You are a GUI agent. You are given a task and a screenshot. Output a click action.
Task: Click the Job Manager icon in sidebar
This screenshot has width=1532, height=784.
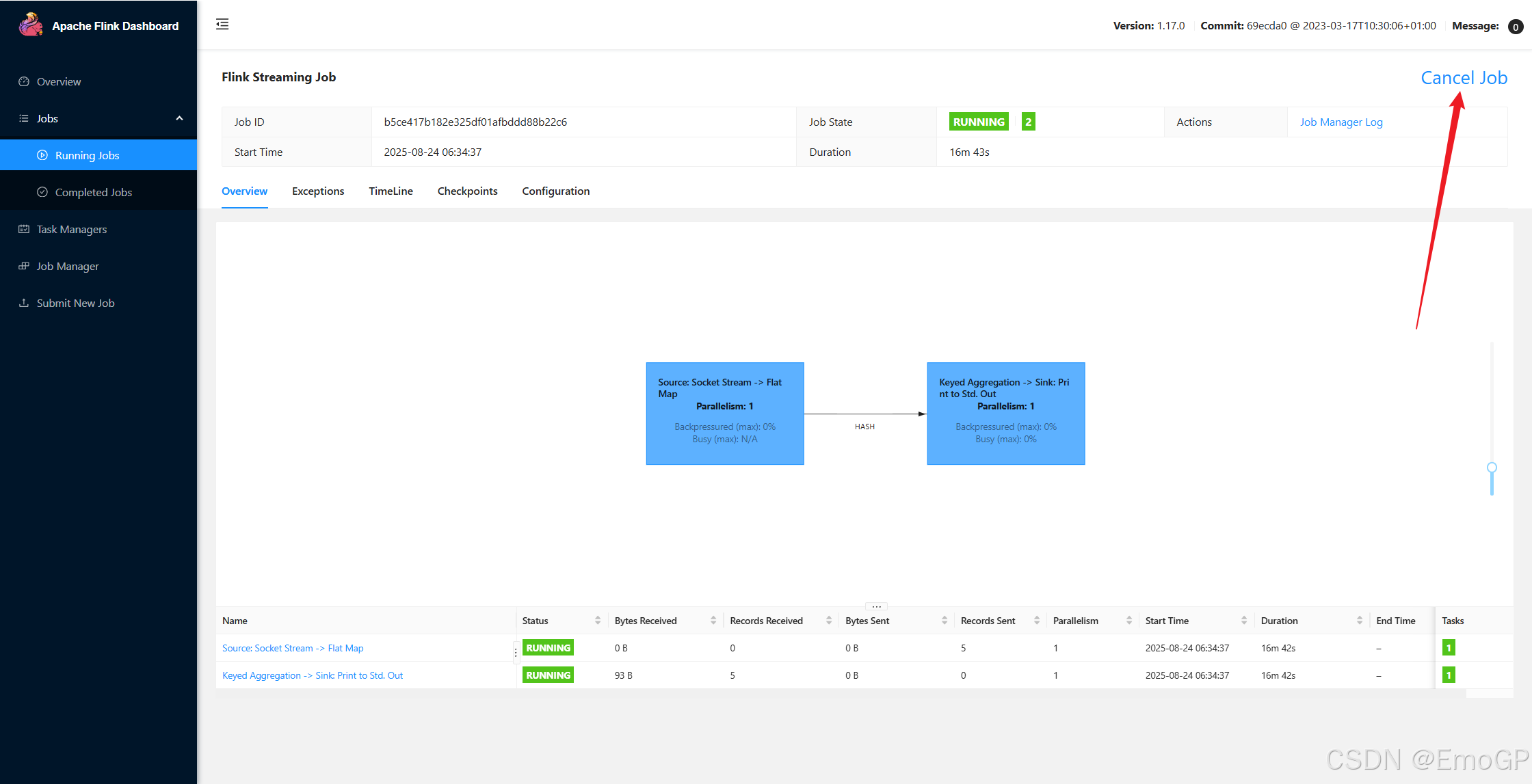point(24,266)
